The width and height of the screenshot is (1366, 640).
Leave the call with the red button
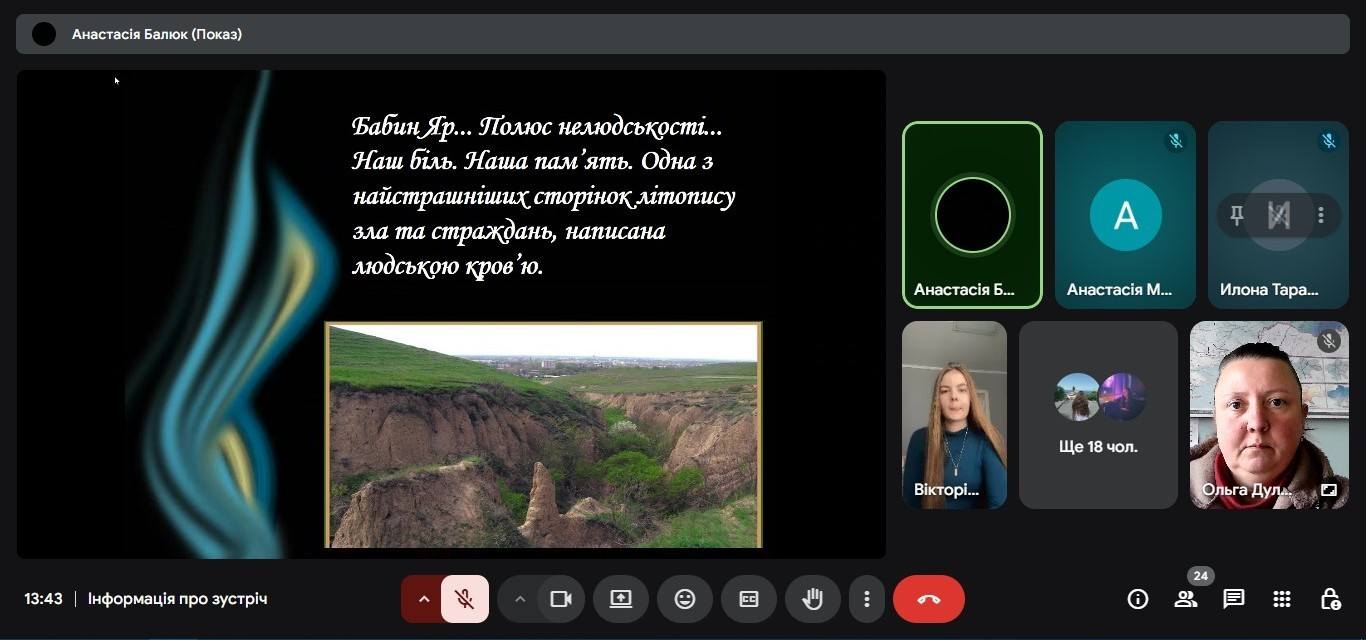(x=928, y=599)
